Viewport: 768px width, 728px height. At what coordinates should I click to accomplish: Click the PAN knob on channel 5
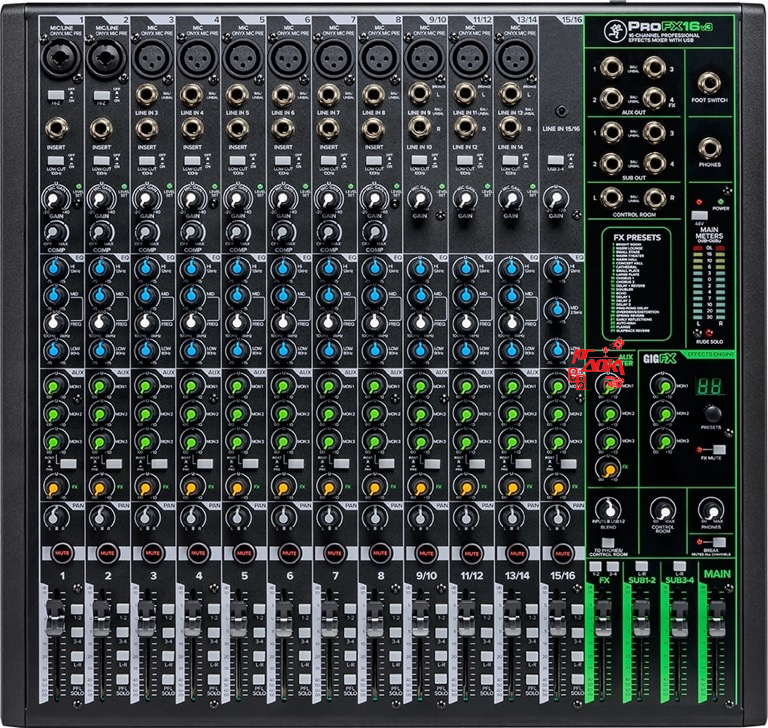point(236,518)
